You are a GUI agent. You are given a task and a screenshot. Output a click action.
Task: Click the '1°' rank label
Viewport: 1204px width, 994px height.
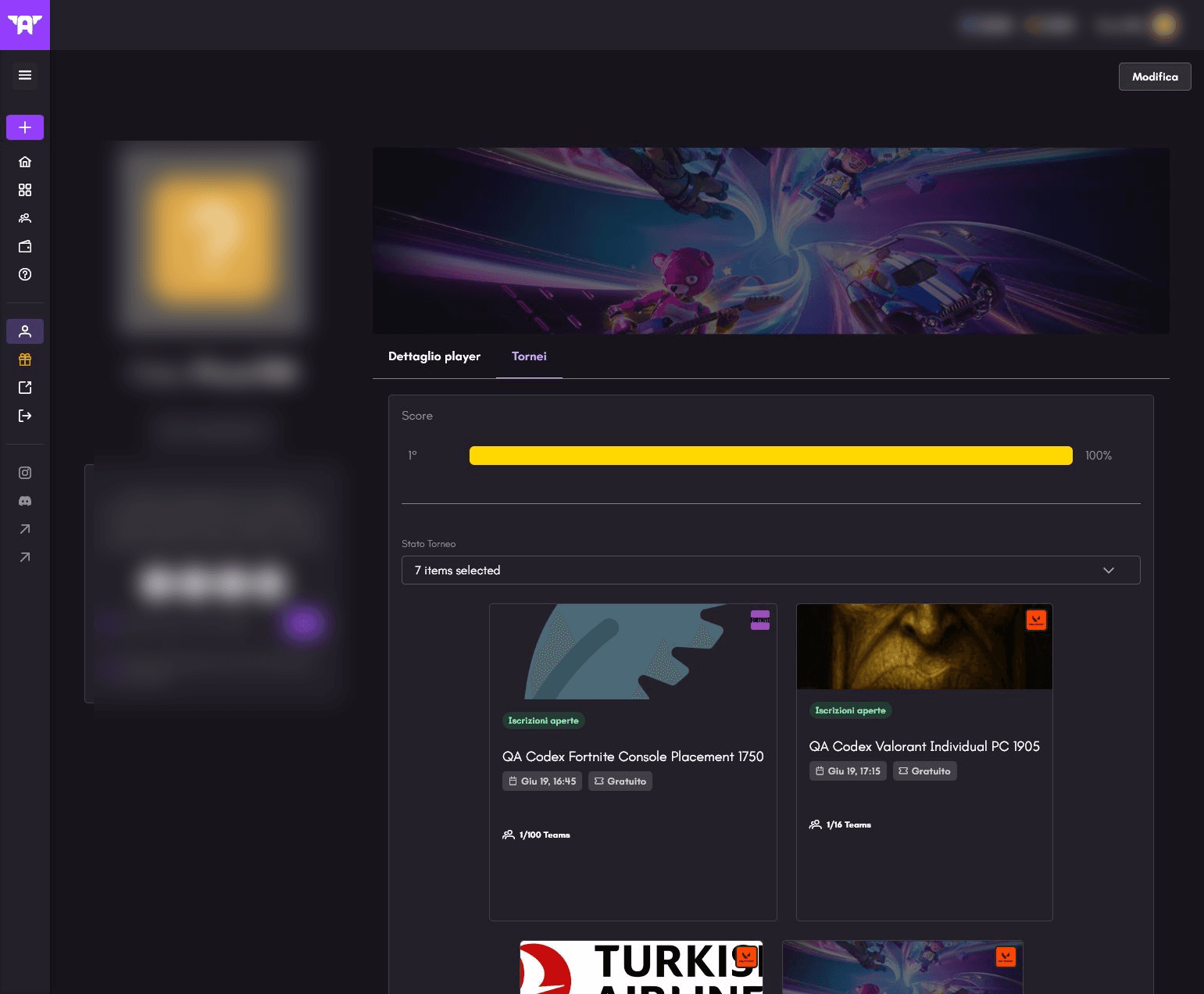click(413, 456)
